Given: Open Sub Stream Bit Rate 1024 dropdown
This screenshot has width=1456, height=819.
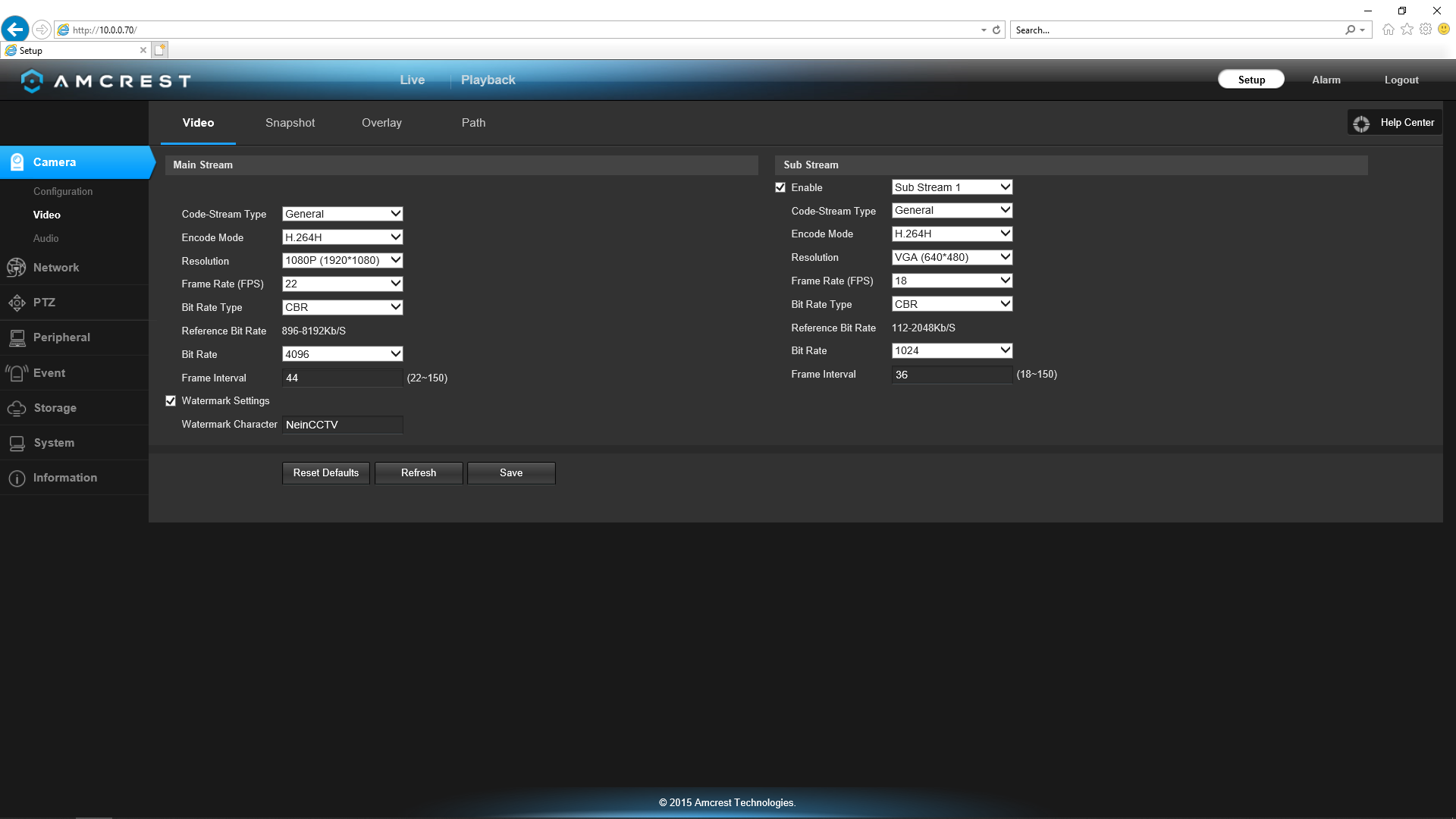Looking at the screenshot, I should click(x=952, y=350).
